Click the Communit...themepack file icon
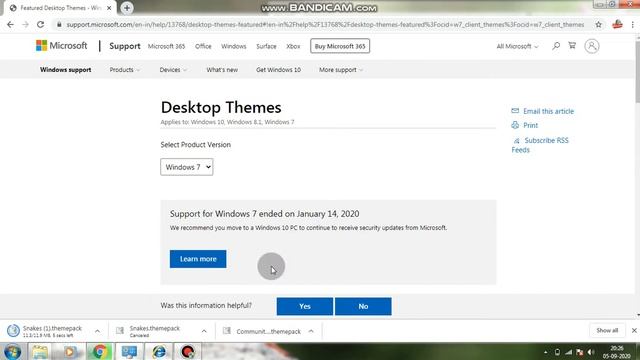Image resolution: width=640 pixels, height=360 pixels. pos(227,331)
